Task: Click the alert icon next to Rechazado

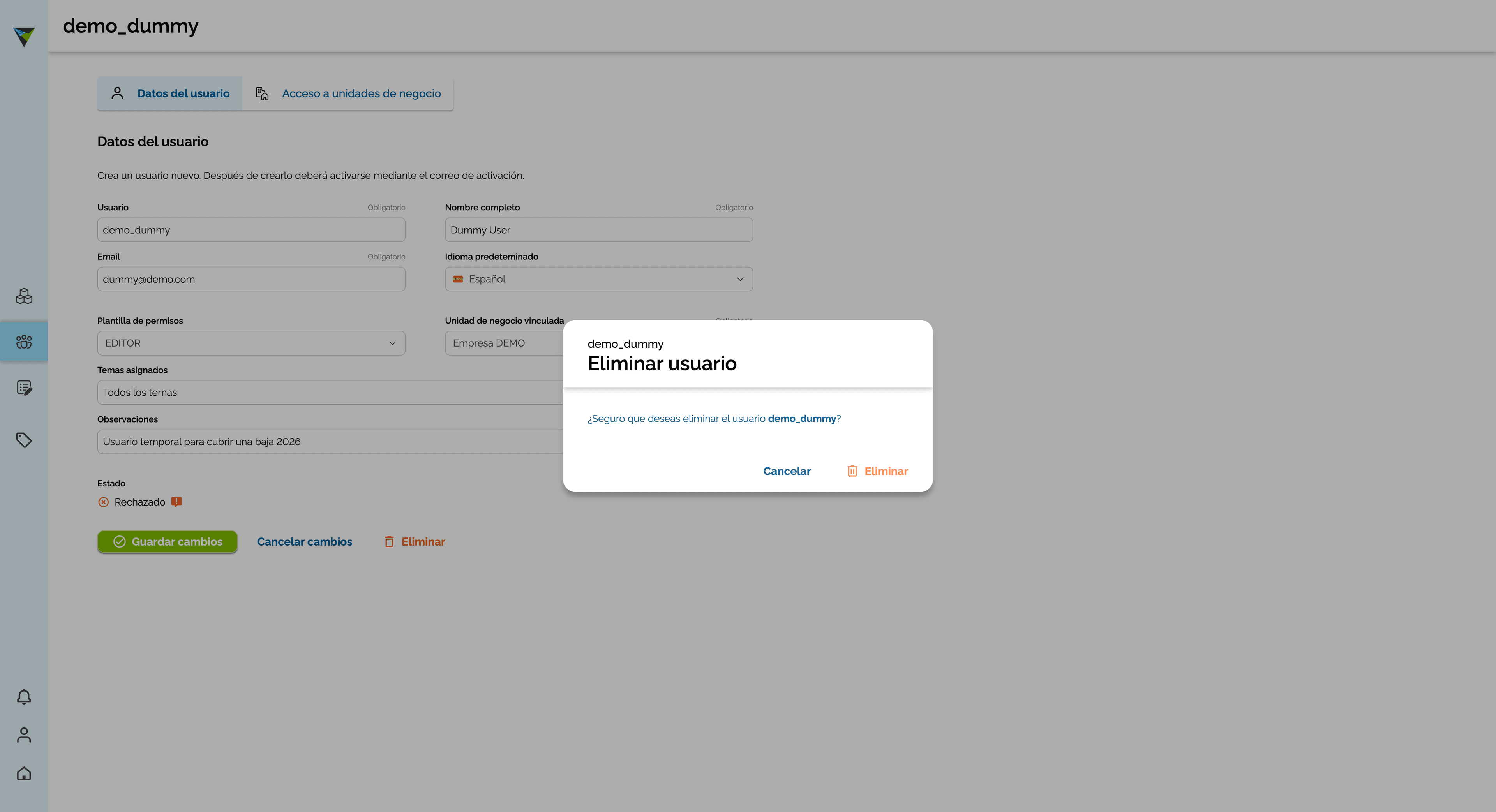Action: (176, 502)
